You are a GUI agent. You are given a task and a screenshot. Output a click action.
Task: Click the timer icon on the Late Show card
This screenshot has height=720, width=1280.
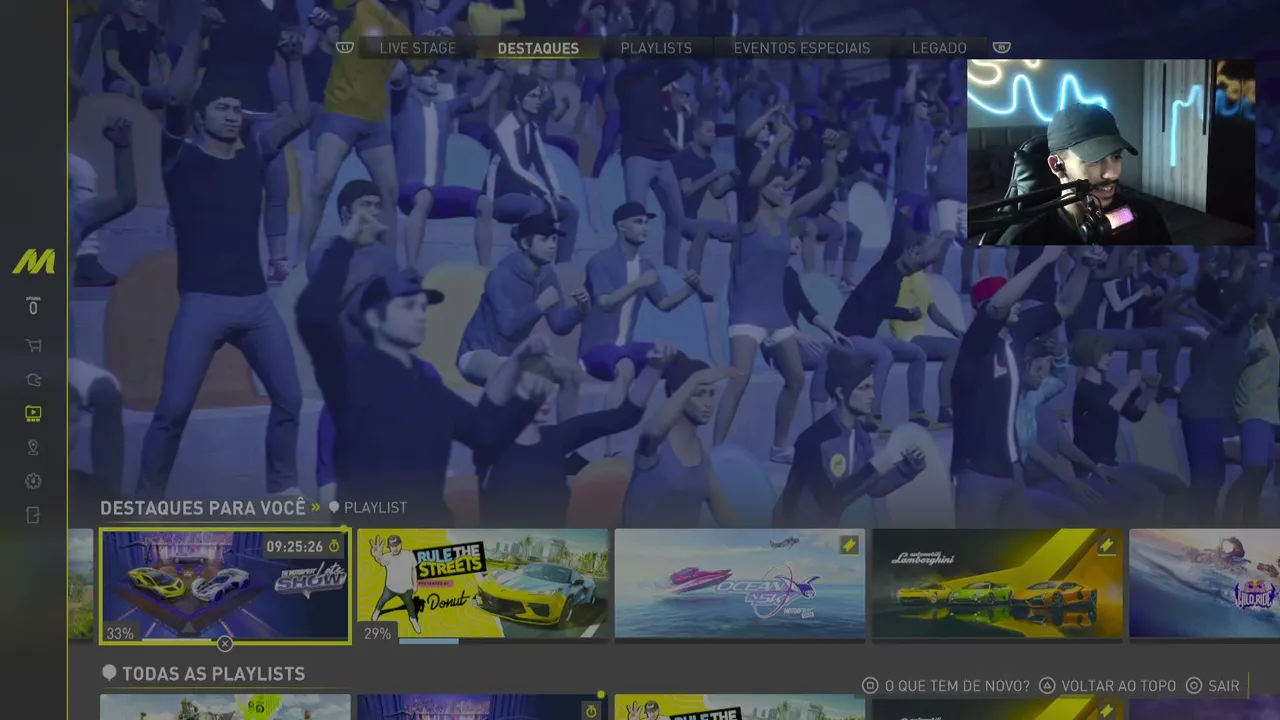(x=335, y=546)
